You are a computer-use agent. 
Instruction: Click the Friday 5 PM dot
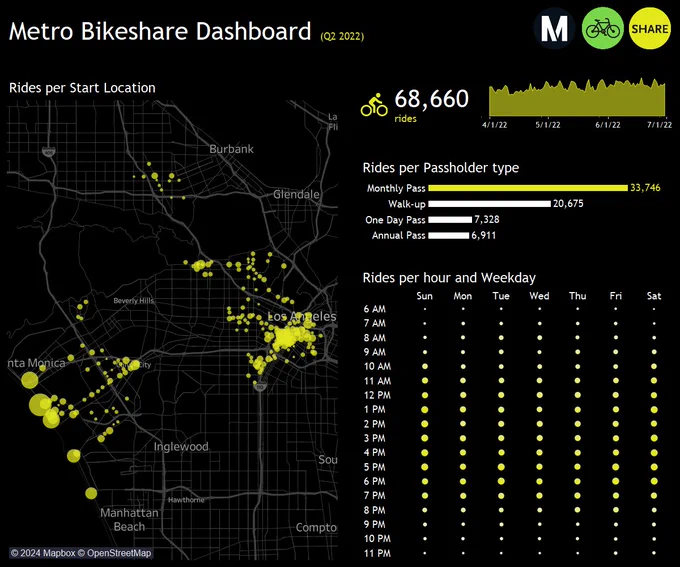coord(616,467)
